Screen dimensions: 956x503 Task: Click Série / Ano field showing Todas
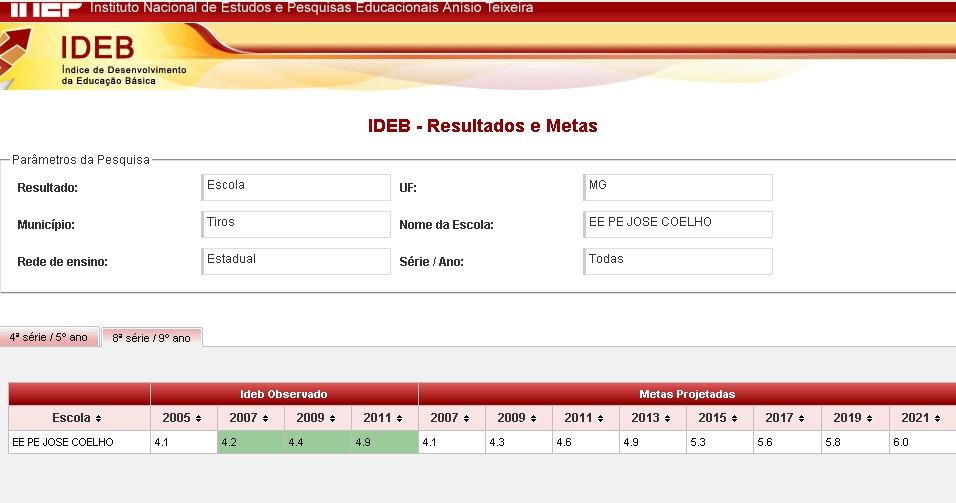click(x=677, y=261)
